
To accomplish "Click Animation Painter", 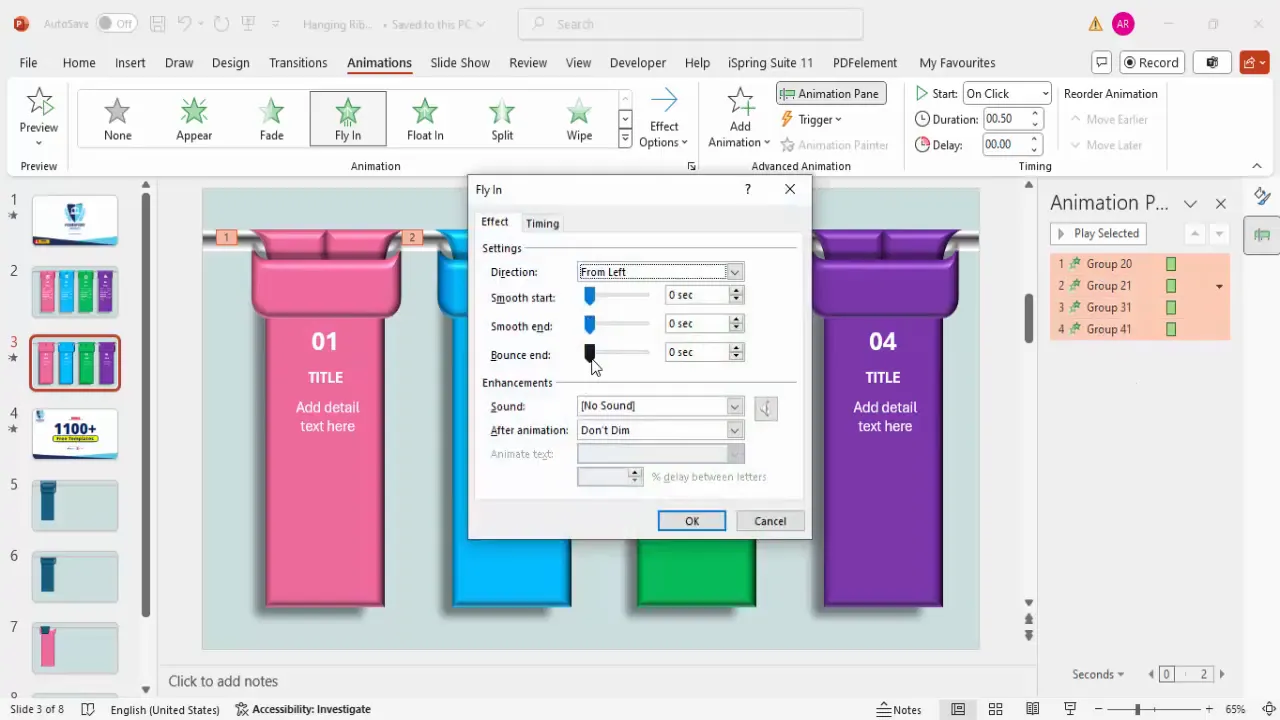I will 834,145.
